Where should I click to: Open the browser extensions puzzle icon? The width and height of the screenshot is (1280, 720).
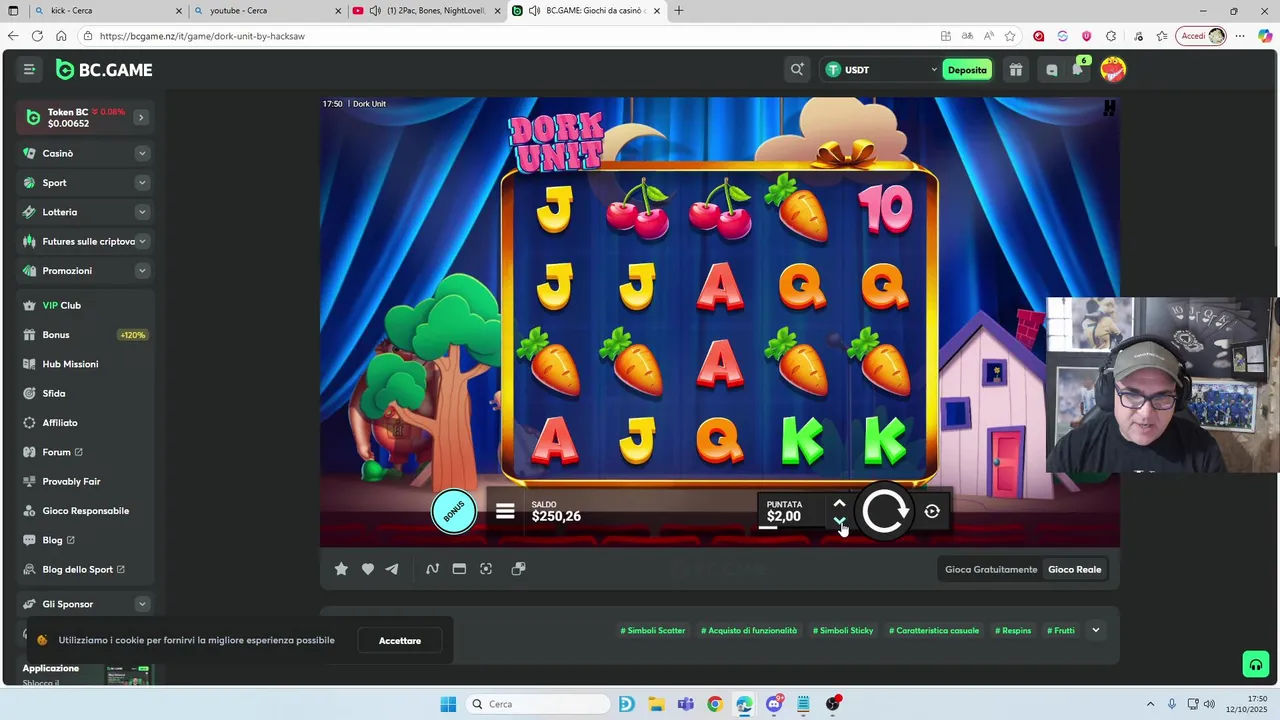1111,36
